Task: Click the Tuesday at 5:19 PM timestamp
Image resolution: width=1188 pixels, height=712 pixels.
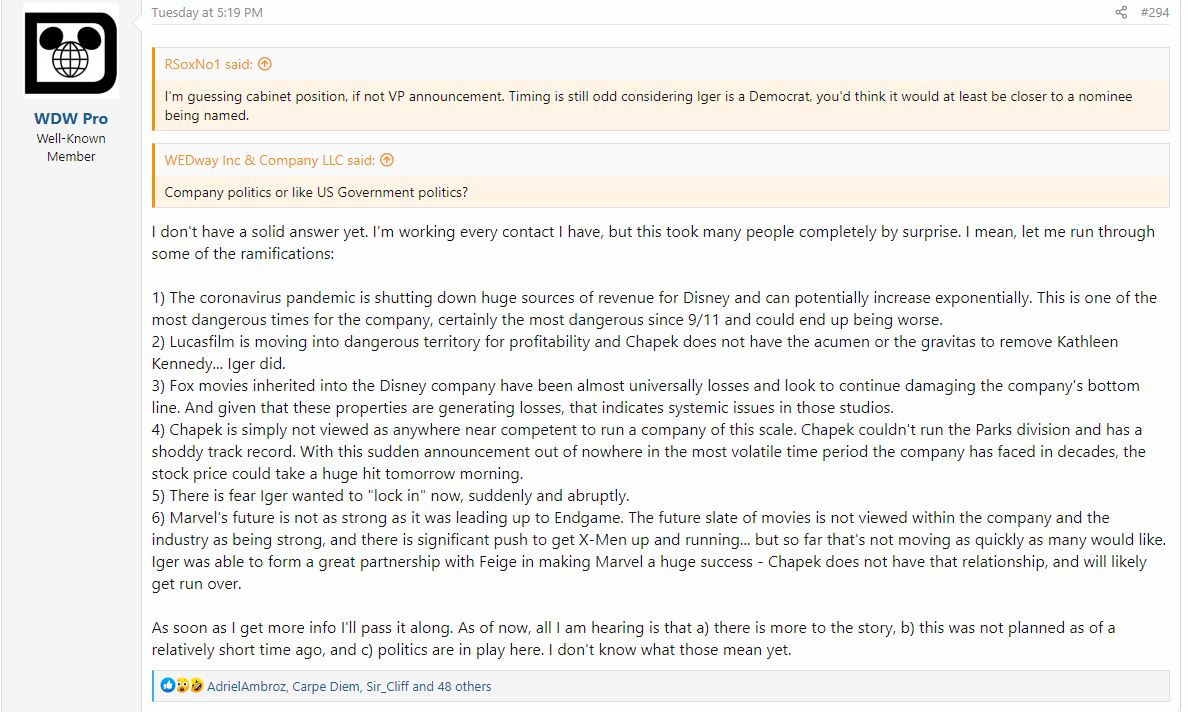Action: click(207, 13)
